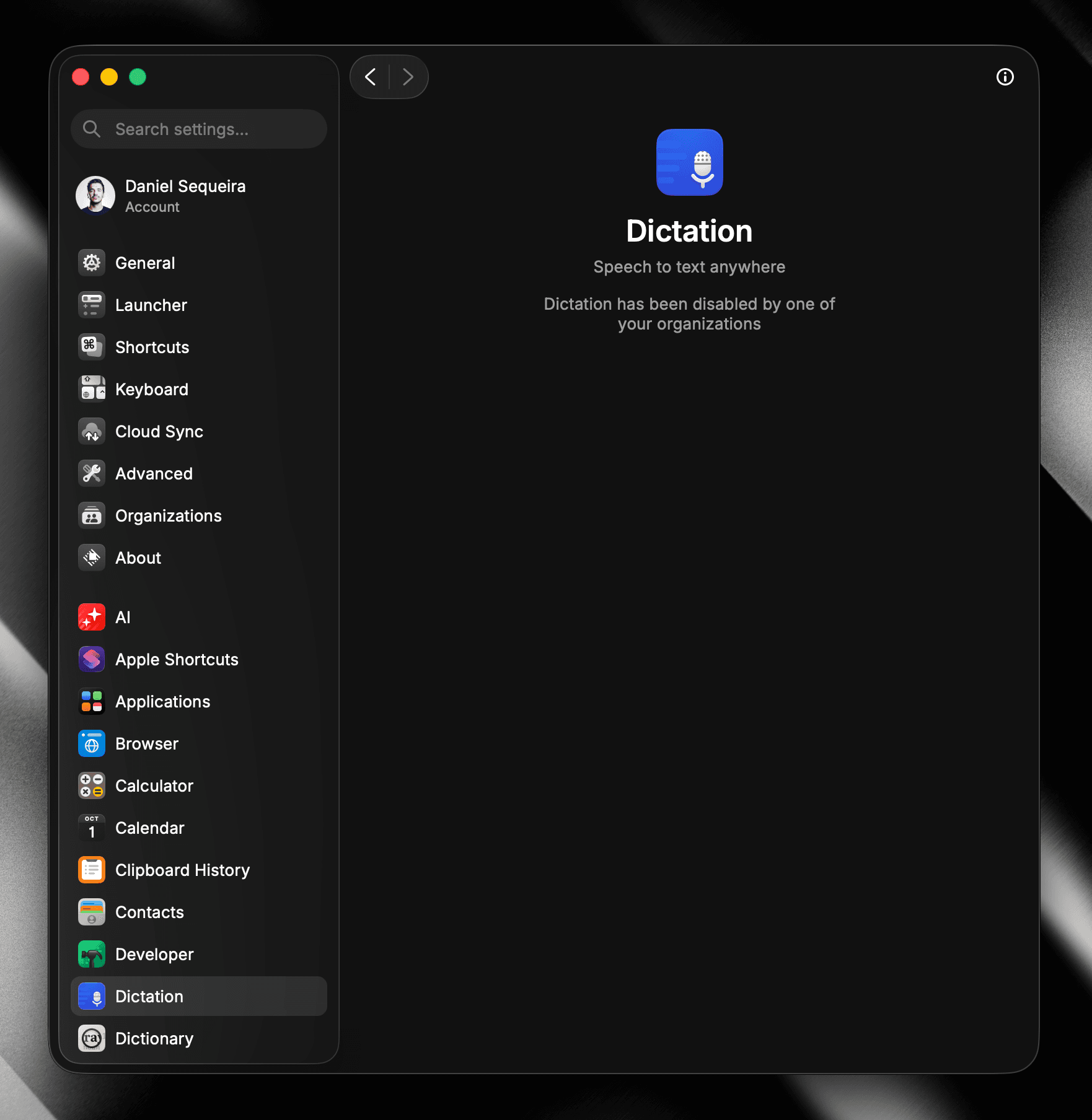Open the AI sparkle icon
The height and width of the screenshot is (1120, 1092).
coord(92,618)
